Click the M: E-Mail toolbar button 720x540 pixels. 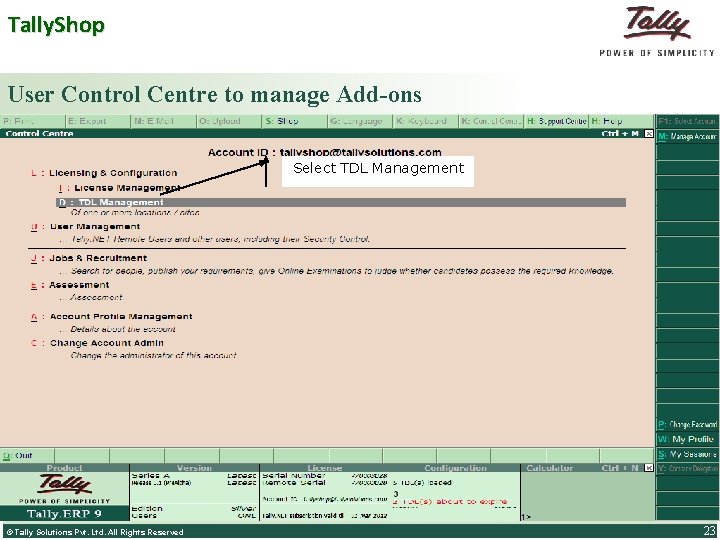tap(164, 121)
